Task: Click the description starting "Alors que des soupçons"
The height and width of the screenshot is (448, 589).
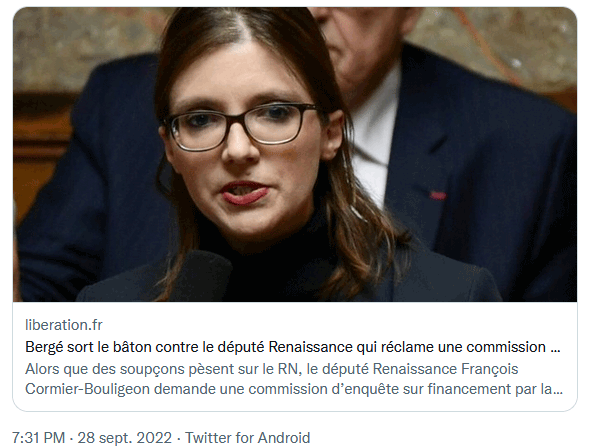Action: (294, 379)
